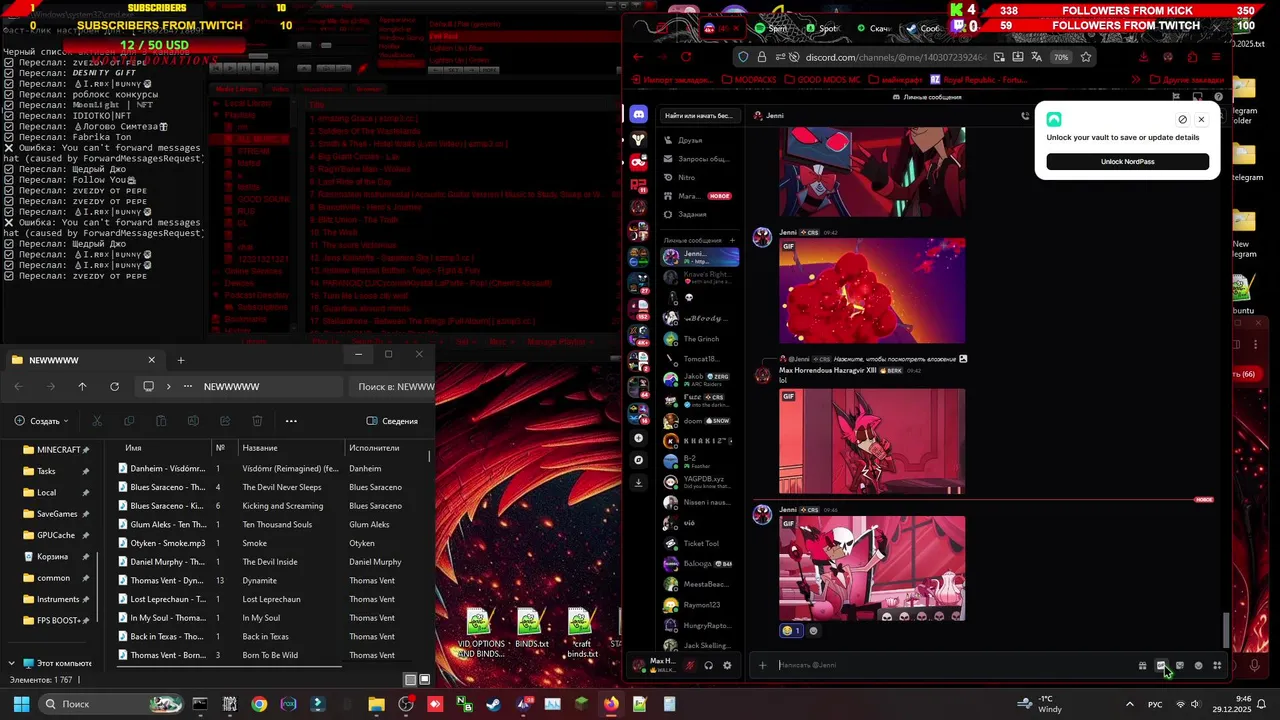Create new DM plus next to Личные сообщения
1280x720 pixels.
[x=732, y=240]
